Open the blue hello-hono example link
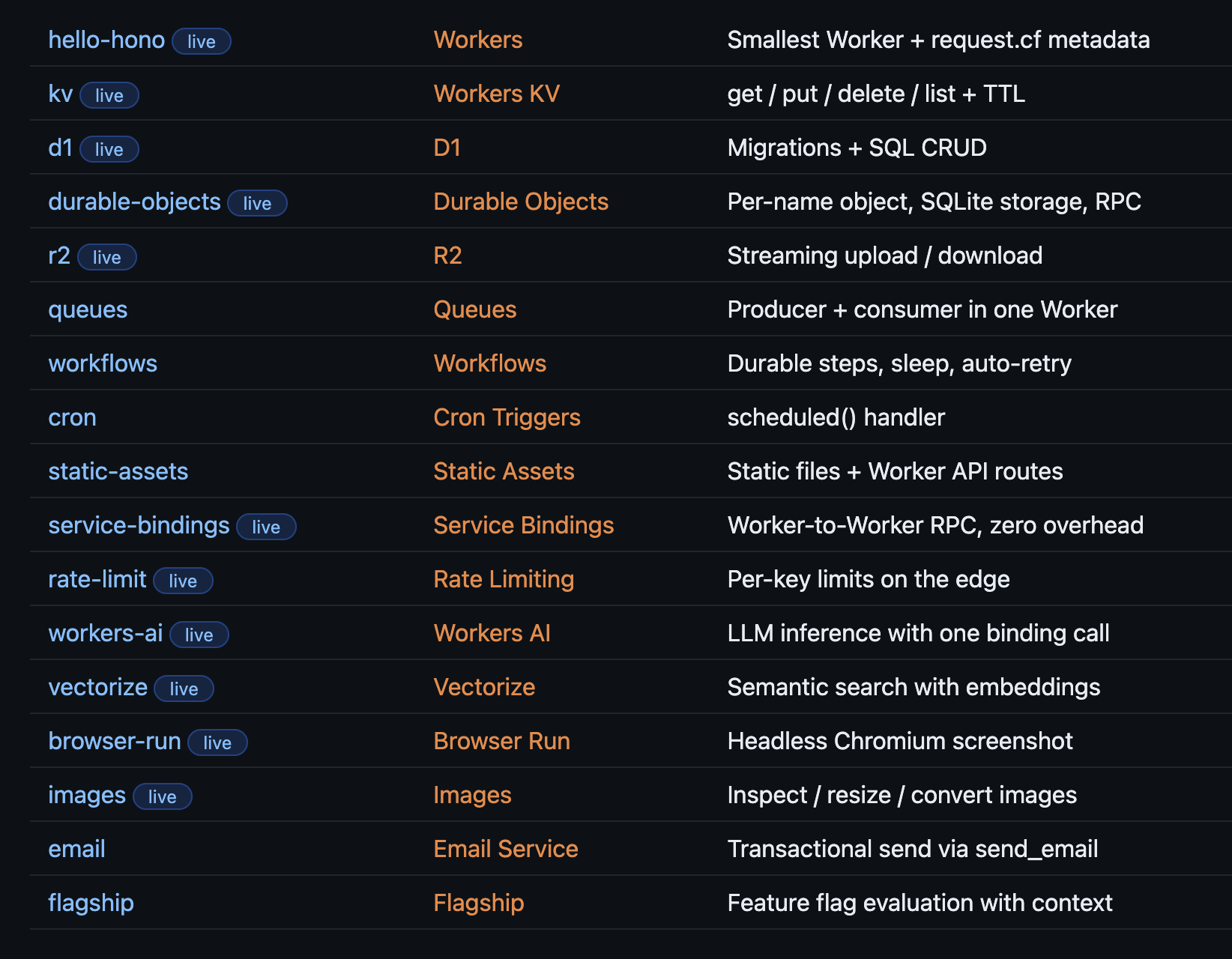 point(106,40)
